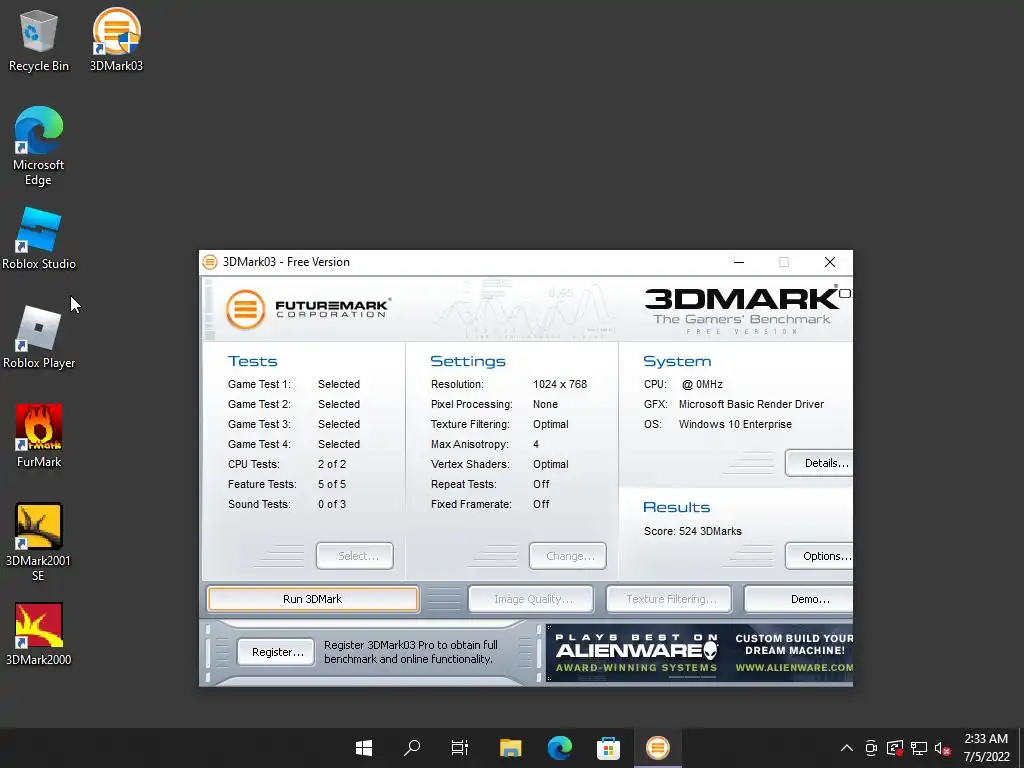This screenshot has width=1024, height=768.
Task: Click the Futuremark Corporation logo
Action: click(308, 309)
